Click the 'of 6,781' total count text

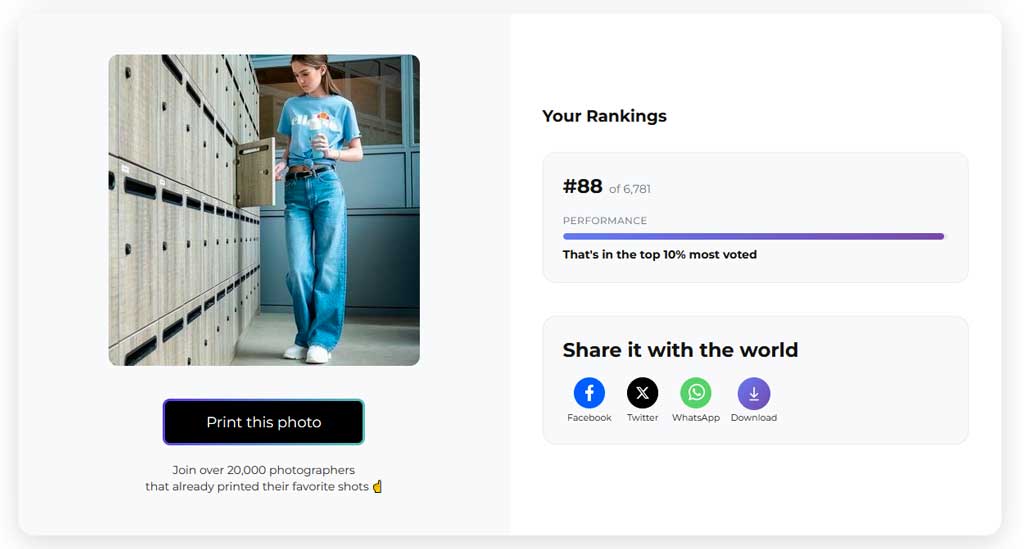click(x=630, y=189)
